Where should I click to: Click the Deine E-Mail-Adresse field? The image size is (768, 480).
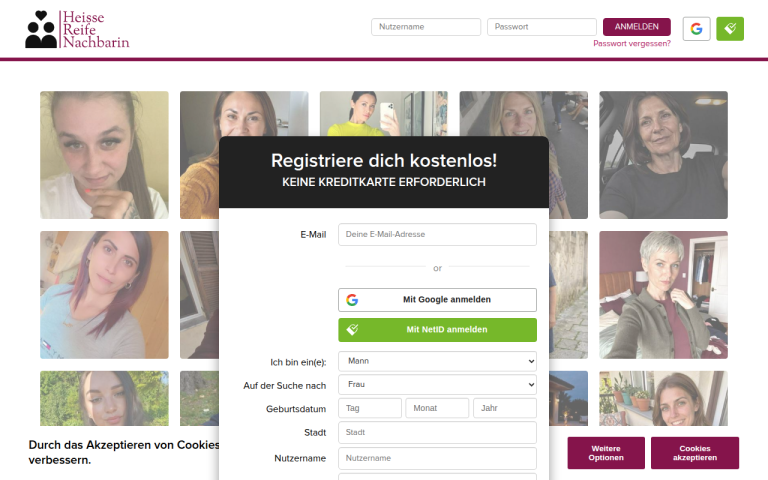(437, 235)
